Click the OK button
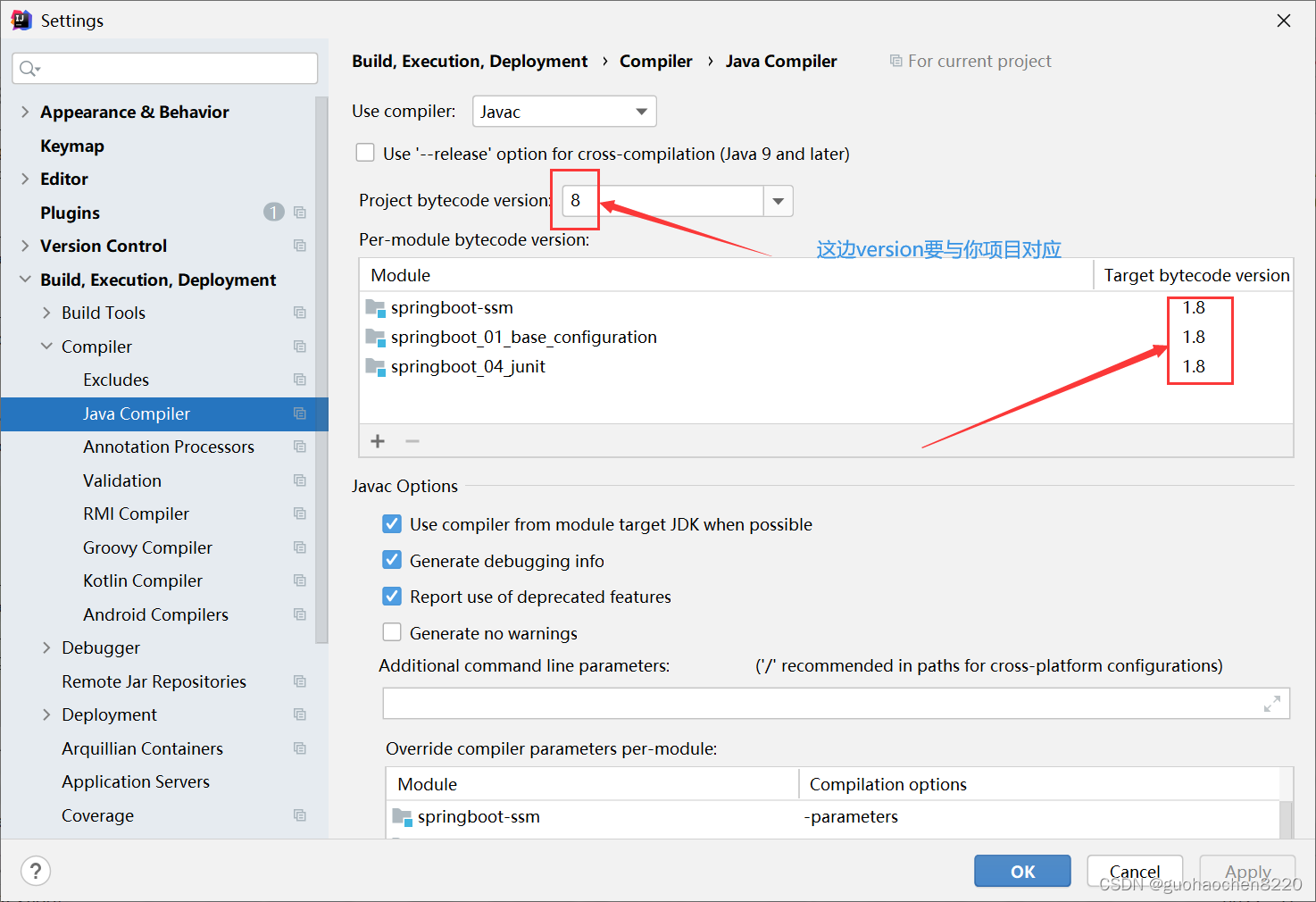 pos(1022,871)
